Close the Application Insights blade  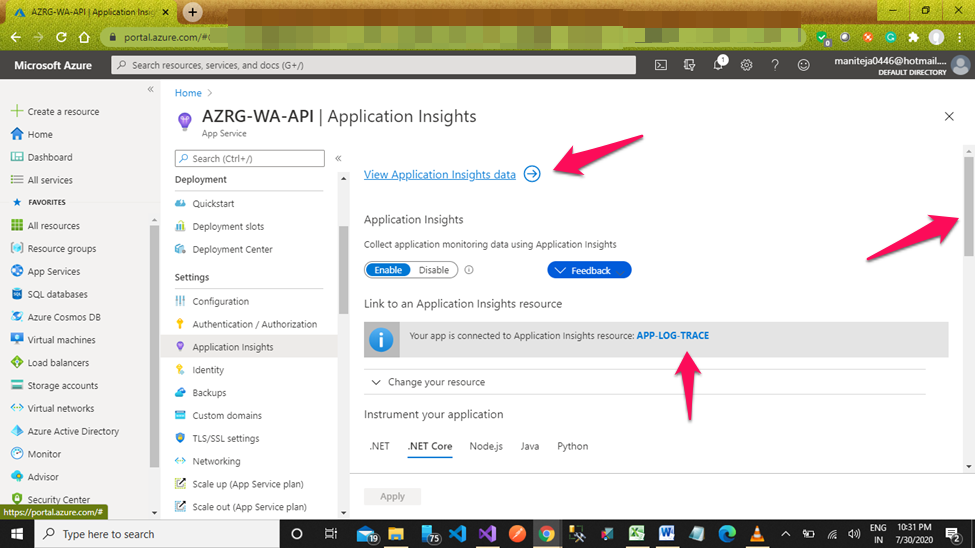[949, 116]
